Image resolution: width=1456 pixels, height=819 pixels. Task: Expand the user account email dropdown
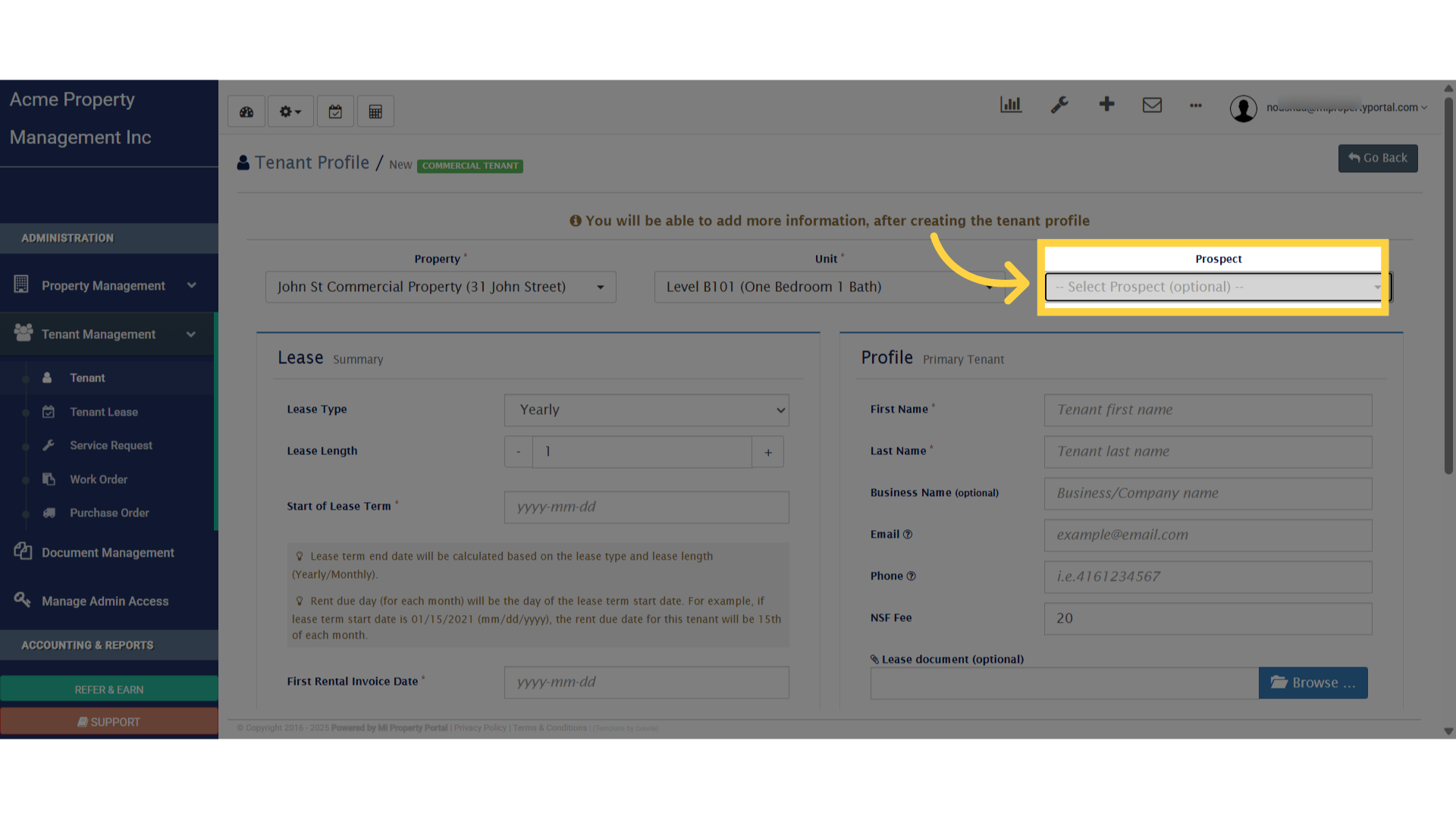(x=1347, y=107)
